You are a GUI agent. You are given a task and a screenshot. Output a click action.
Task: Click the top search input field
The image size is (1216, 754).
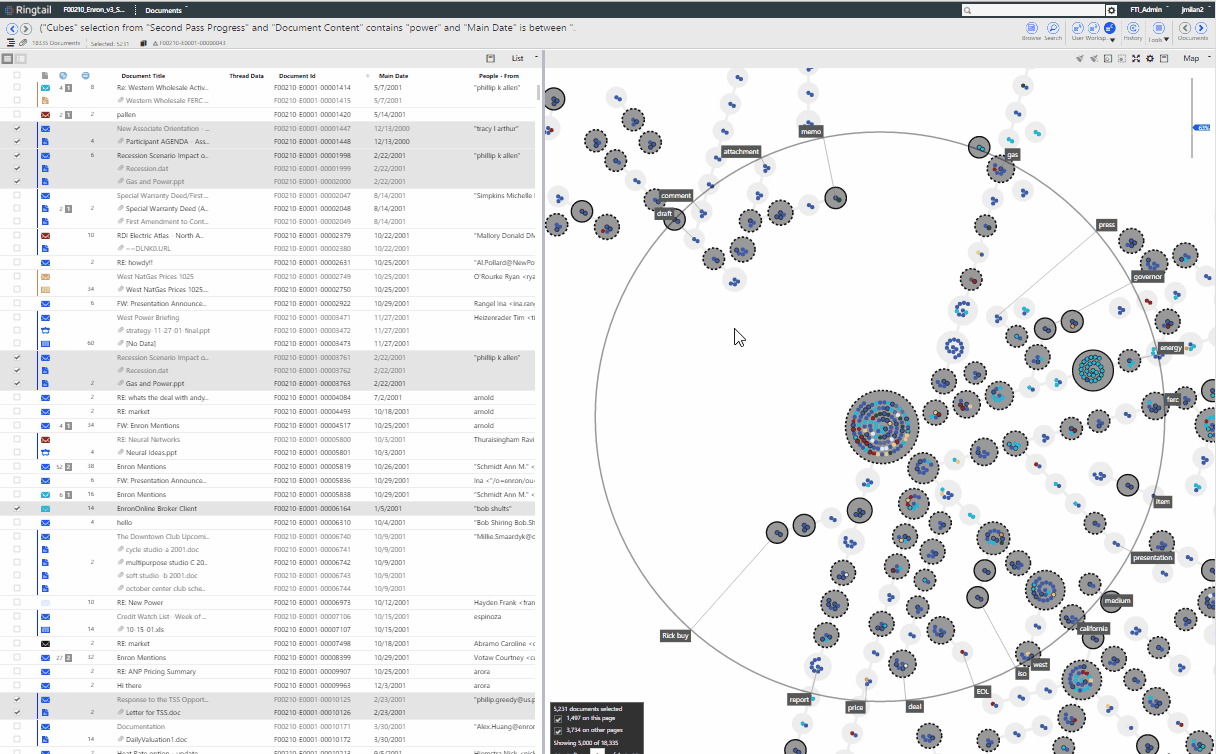pyautogui.click(x=1033, y=9)
